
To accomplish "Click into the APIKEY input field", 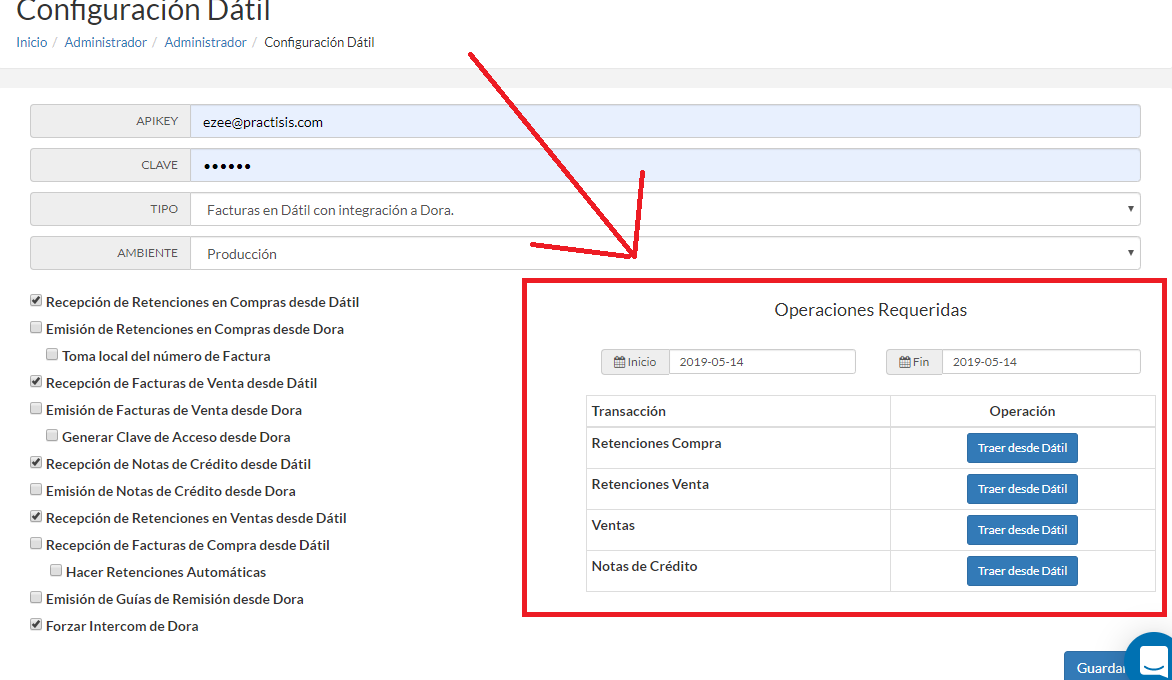I will click(664, 122).
